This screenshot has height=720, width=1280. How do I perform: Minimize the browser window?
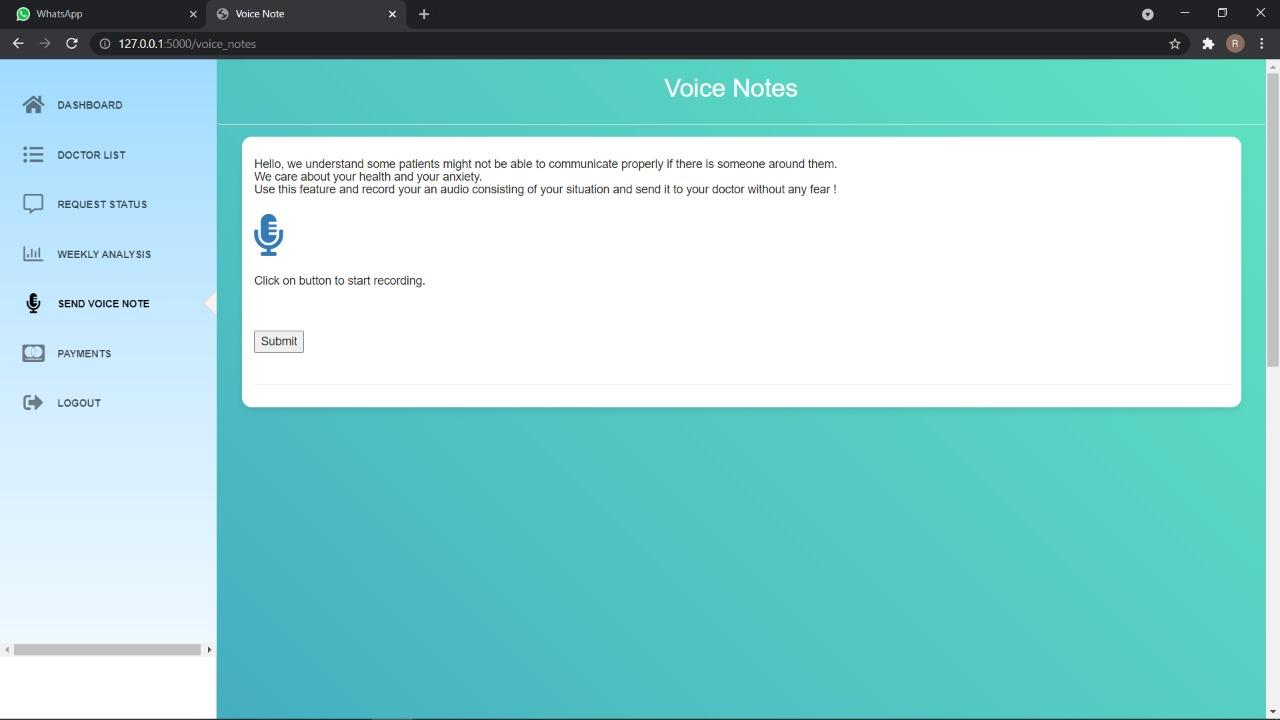1185,13
